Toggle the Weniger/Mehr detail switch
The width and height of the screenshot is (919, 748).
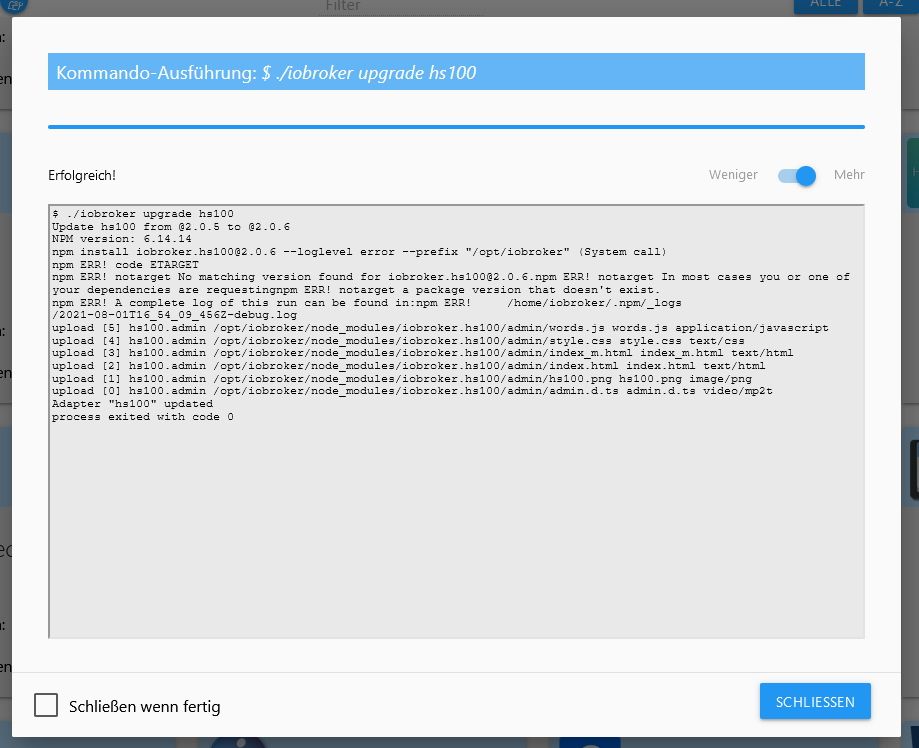pyautogui.click(x=797, y=175)
